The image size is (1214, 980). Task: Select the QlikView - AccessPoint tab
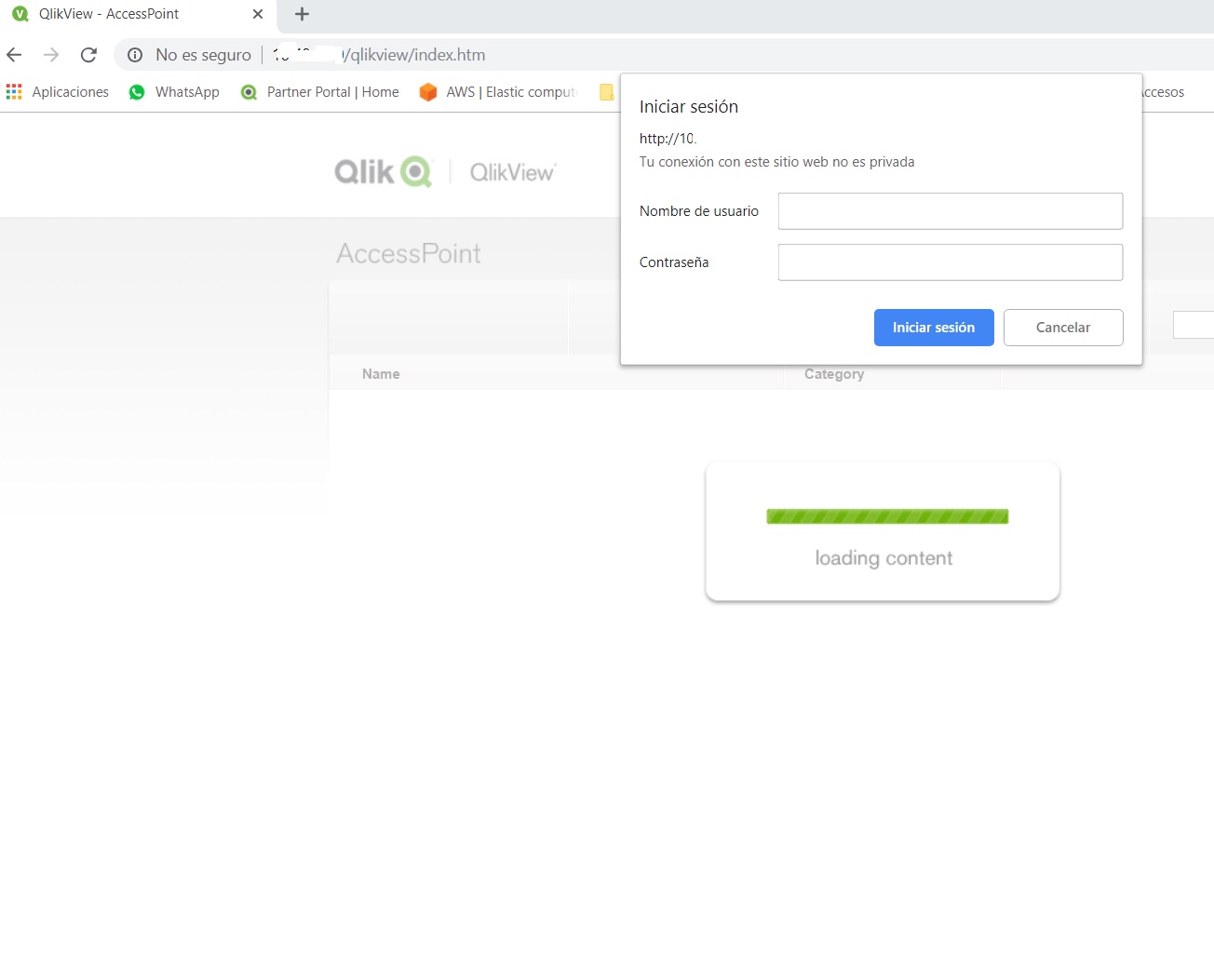139,14
